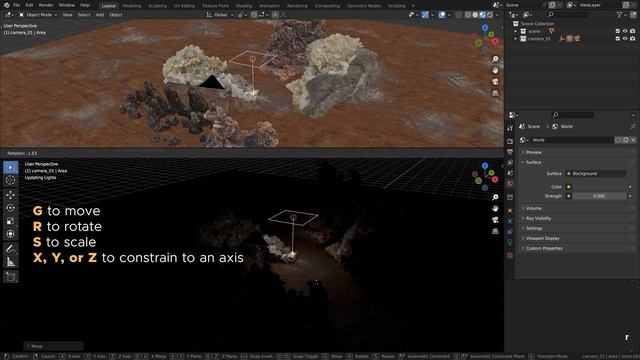Screen dimensions: 640x360
Task: Open the Scene properties tab
Action: click(x=510, y=173)
